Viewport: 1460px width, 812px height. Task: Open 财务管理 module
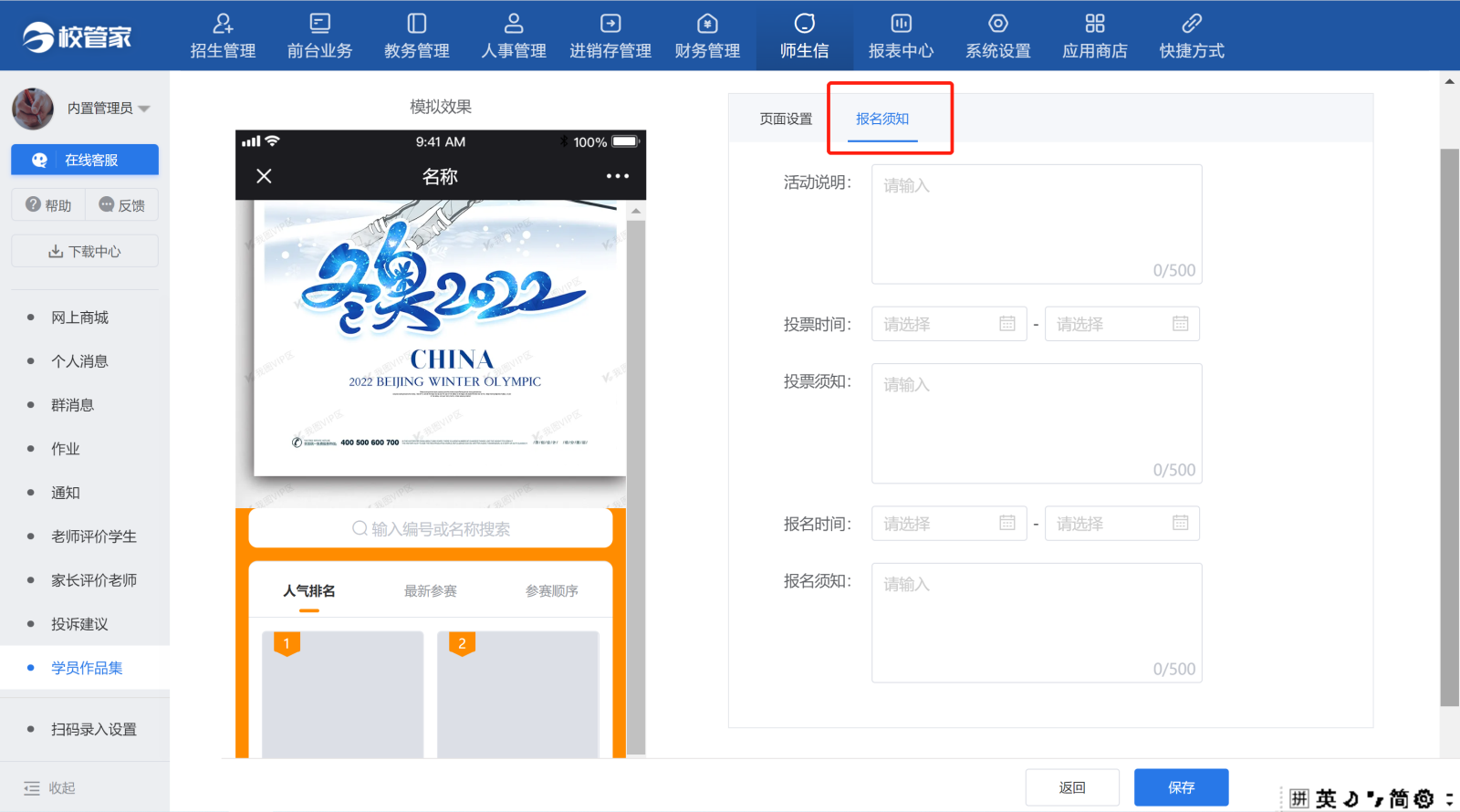(x=707, y=36)
